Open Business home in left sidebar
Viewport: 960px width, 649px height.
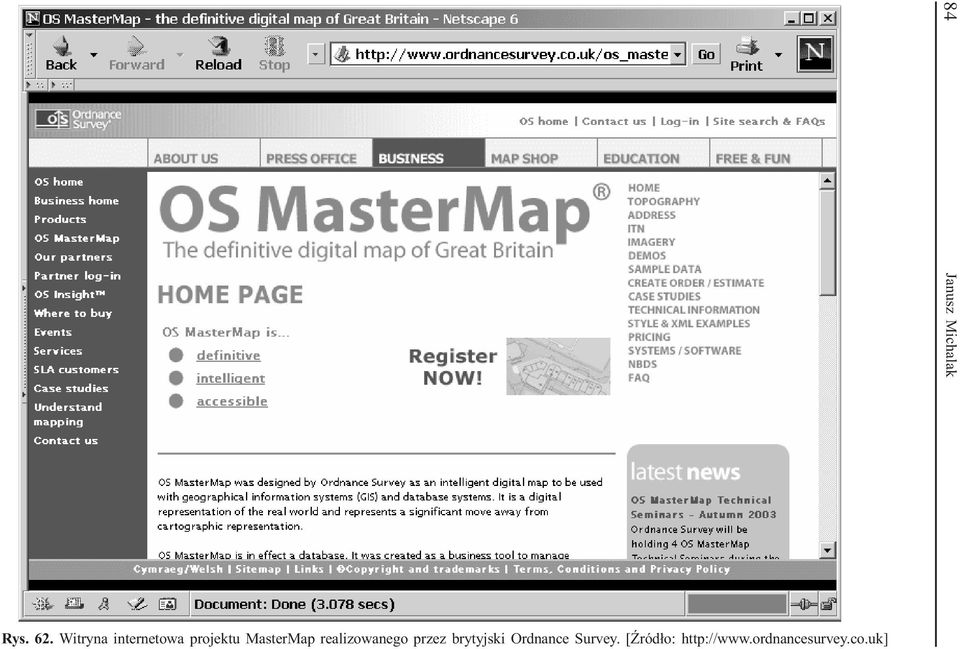(77, 201)
